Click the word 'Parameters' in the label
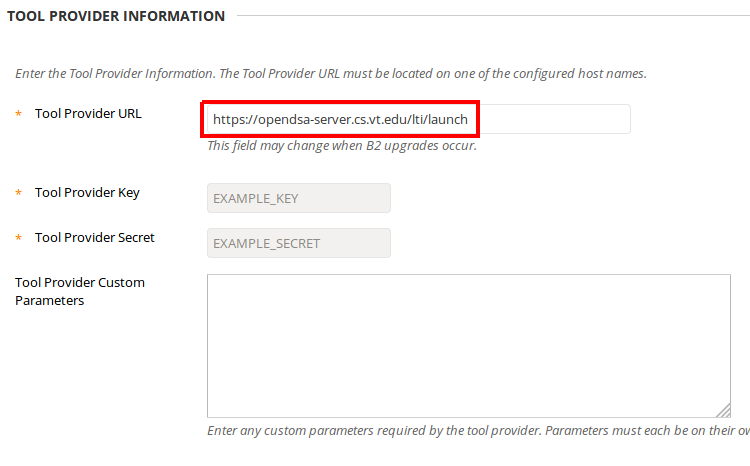 49,300
